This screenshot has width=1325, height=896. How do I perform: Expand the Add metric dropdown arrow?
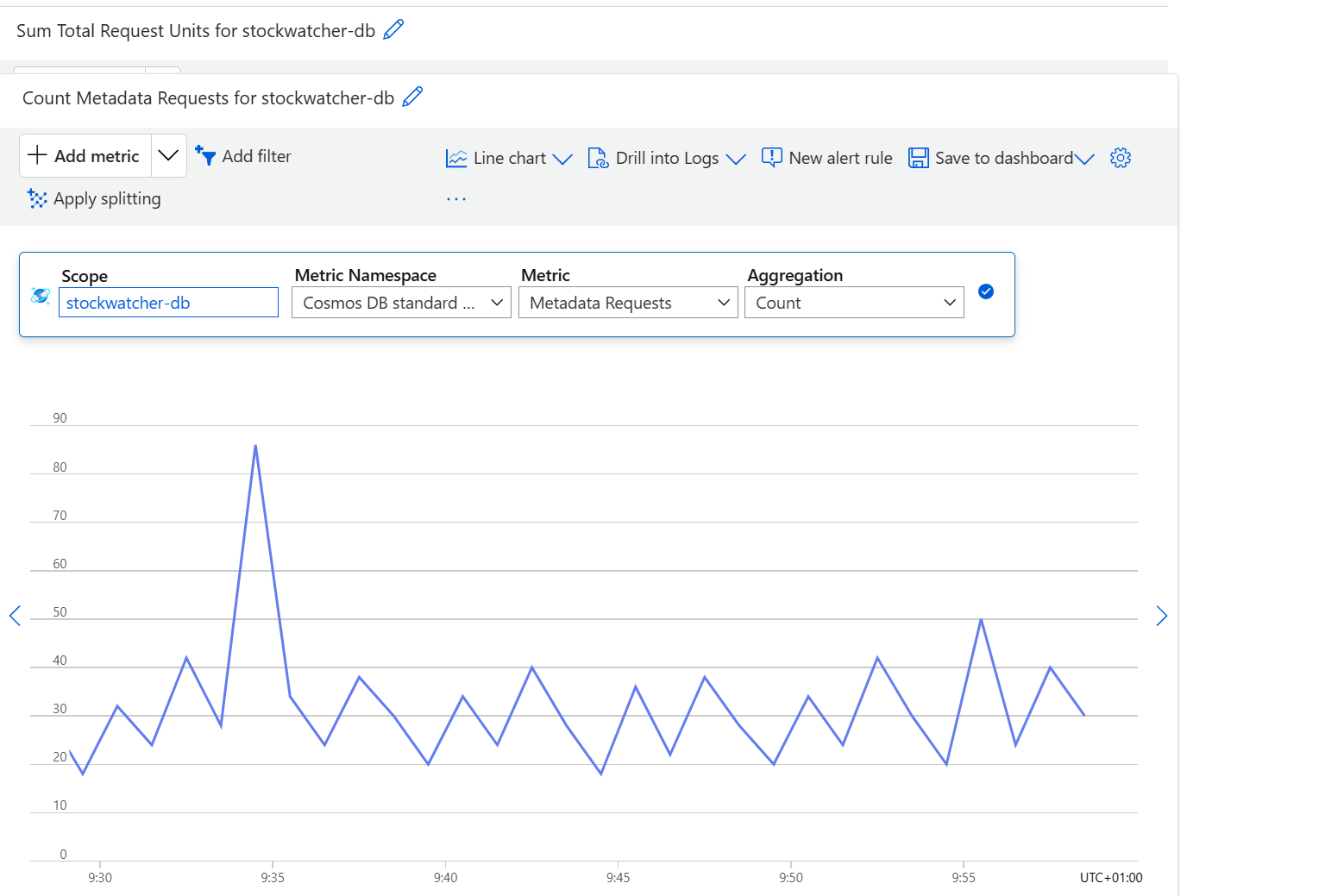click(169, 156)
